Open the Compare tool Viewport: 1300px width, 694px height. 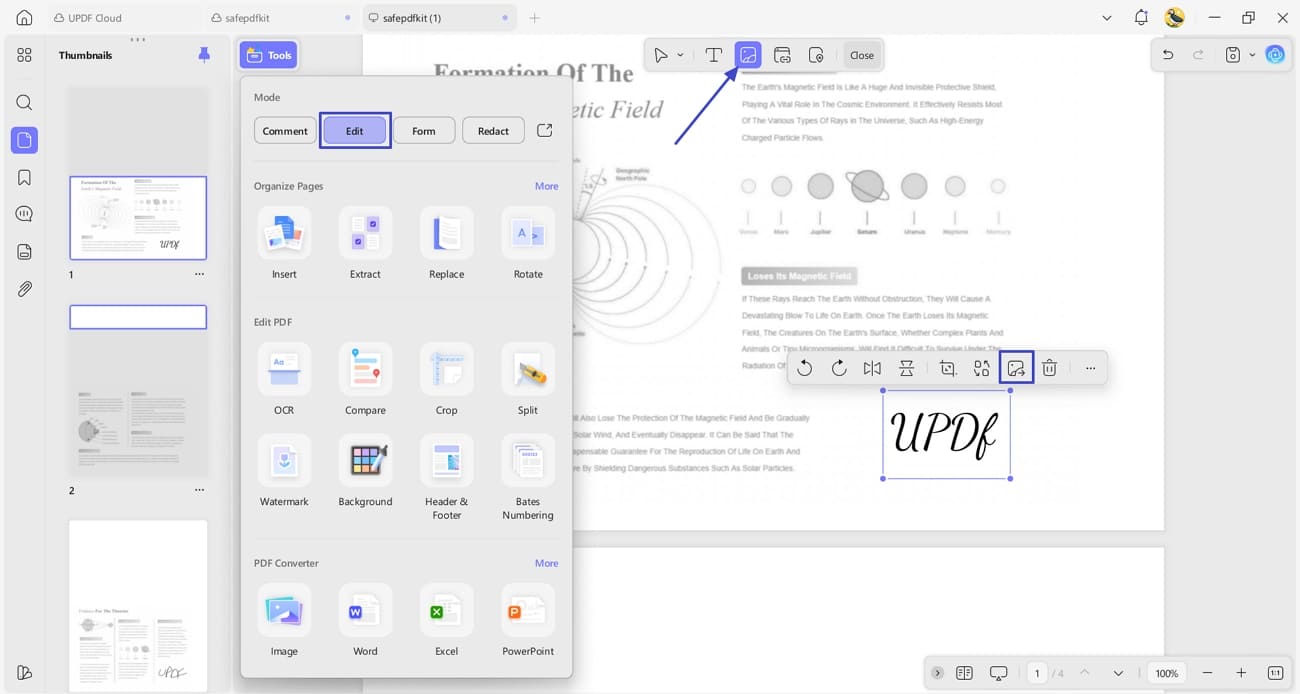point(365,379)
